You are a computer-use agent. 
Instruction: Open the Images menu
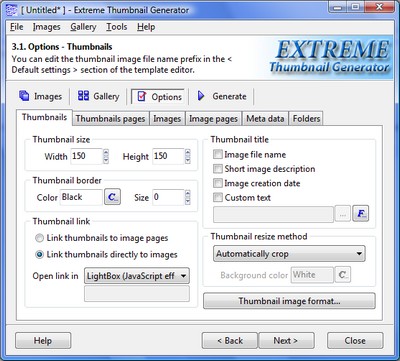click(x=47, y=27)
